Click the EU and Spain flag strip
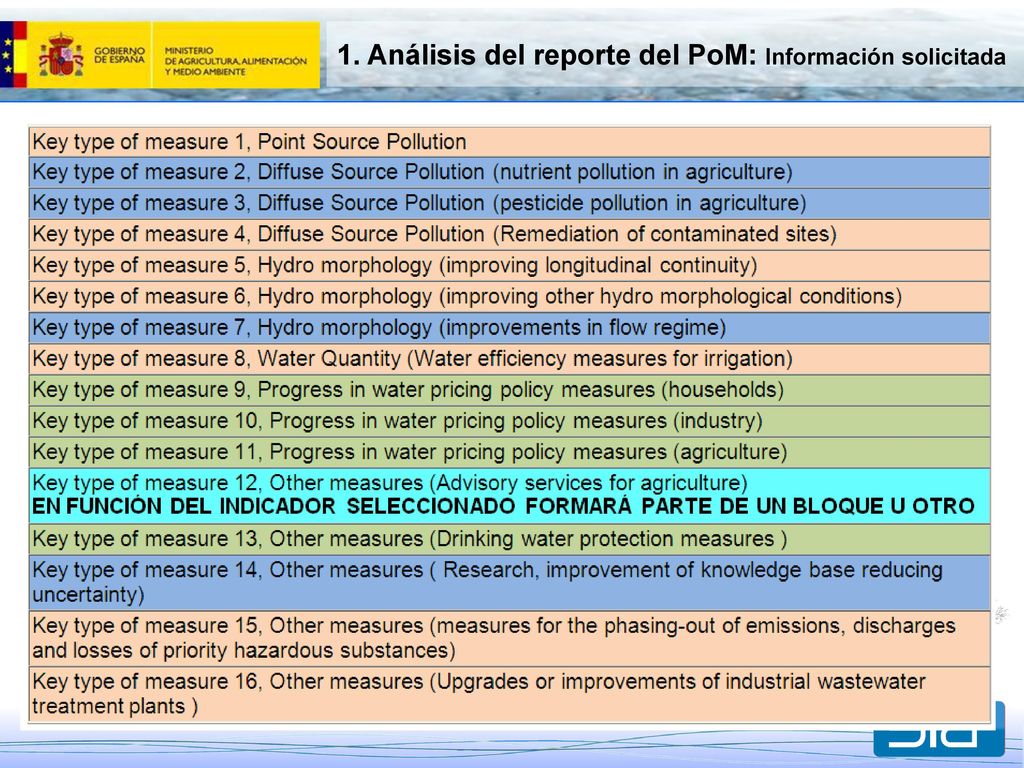This screenshot has width=1024, height=768. tap(13, 54)
